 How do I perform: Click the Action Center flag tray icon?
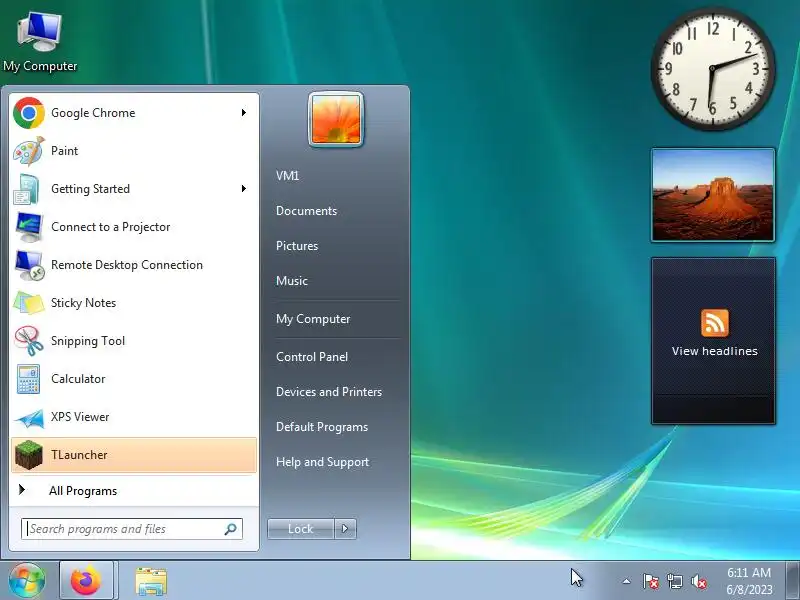tap(651, 582)
